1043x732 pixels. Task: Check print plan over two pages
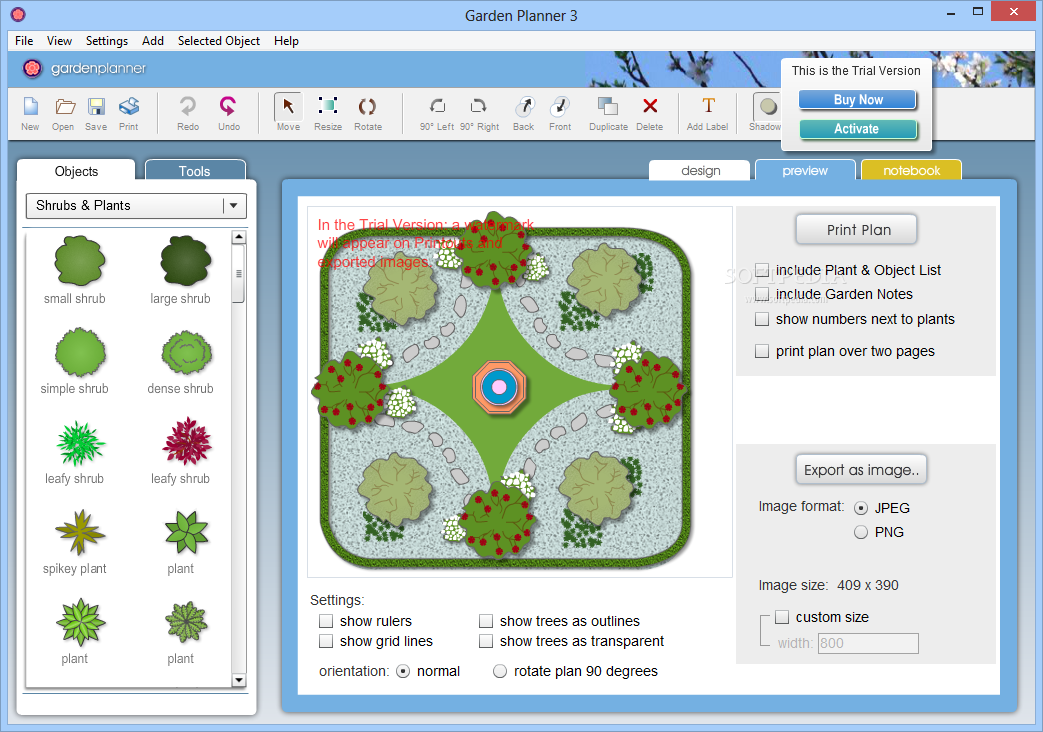[x=762, y=351]
